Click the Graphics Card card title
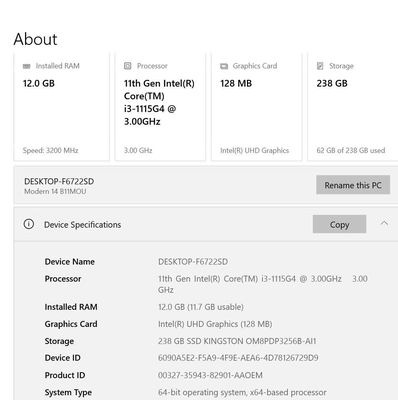Image resolution: width=398 pixels, height=400 pixels. pos(255,66)
